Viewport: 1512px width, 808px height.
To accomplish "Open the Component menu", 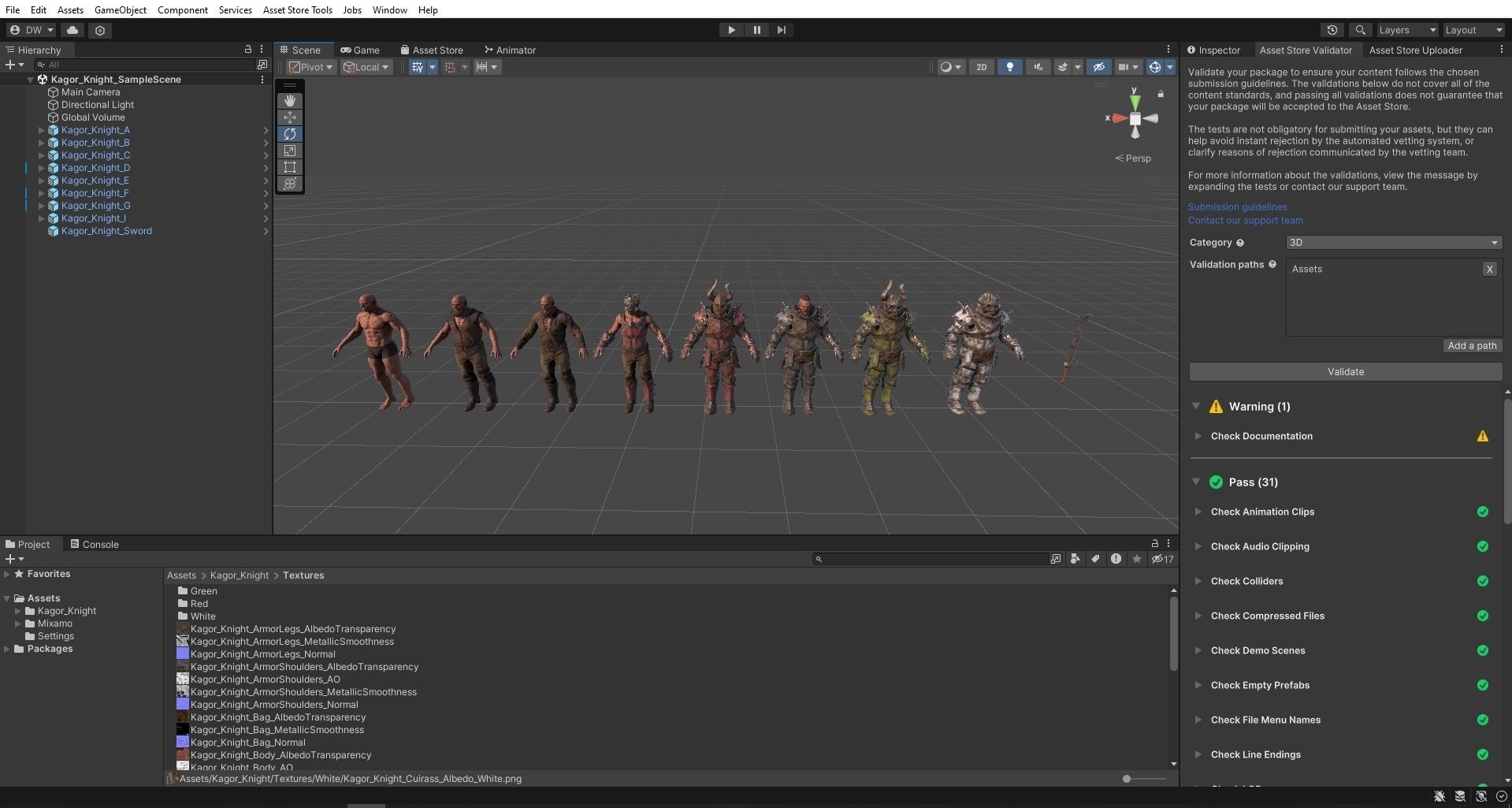I will (183, 9).
